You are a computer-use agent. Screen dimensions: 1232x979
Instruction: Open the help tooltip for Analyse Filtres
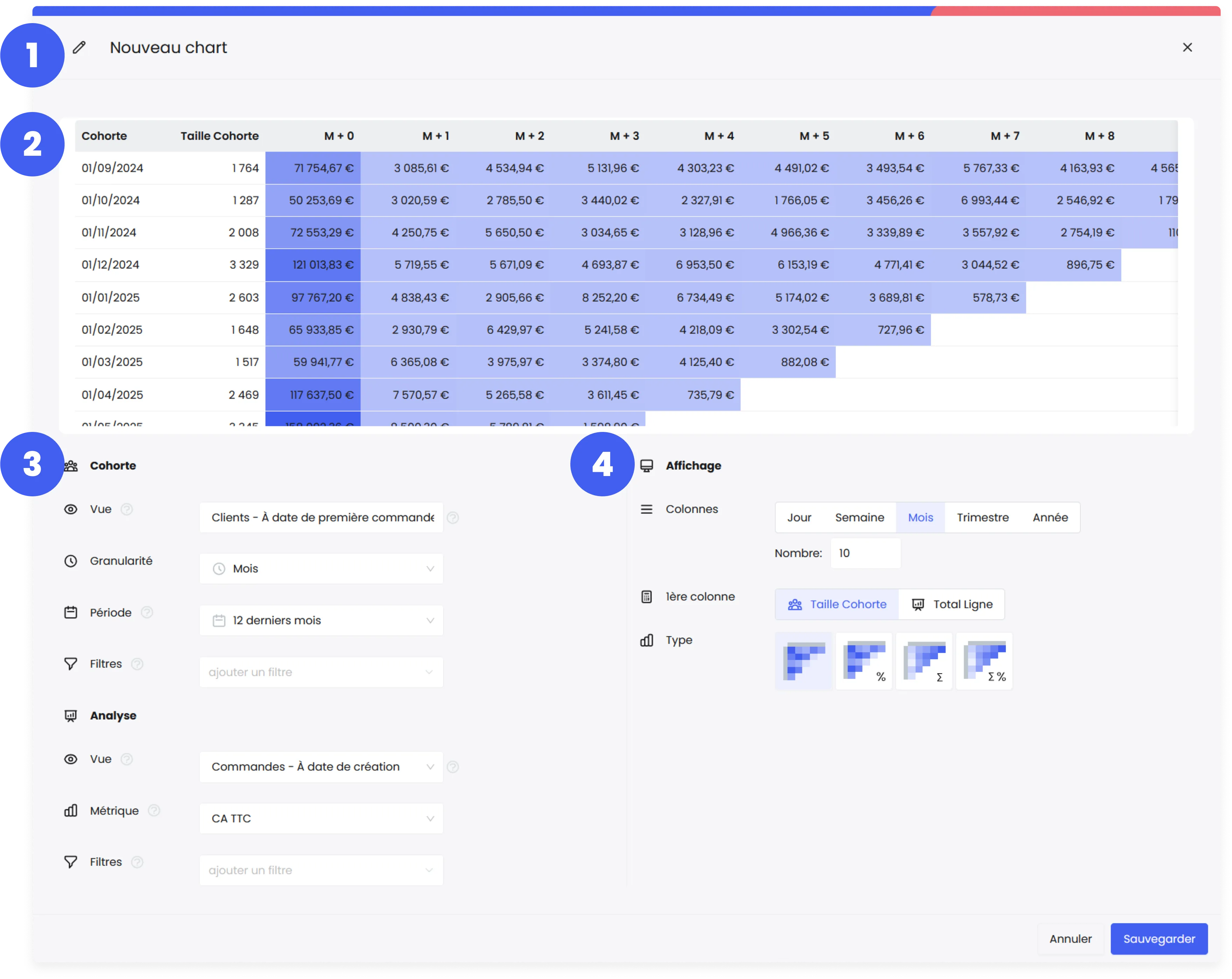[137, 862]
